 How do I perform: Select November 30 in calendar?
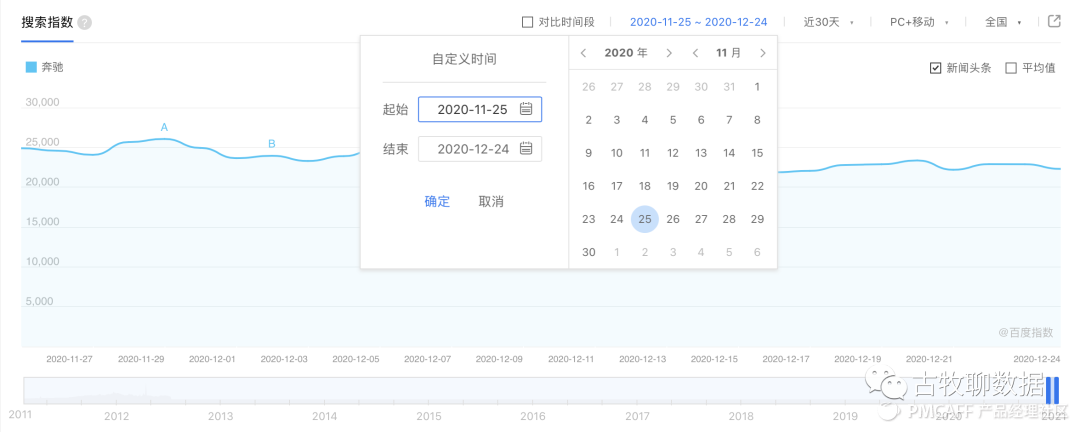click(x=588, y=252)
